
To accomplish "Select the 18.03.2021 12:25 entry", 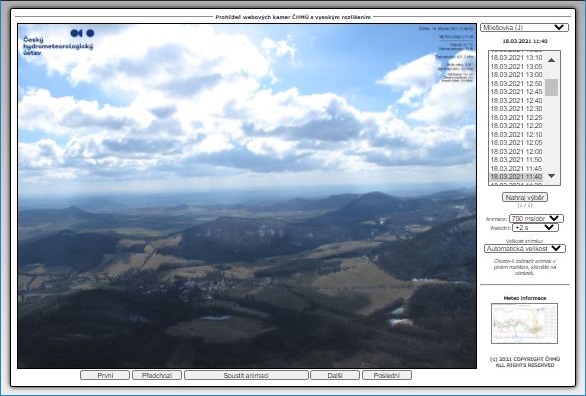I will pyautogui.click(x=516, y=117).
